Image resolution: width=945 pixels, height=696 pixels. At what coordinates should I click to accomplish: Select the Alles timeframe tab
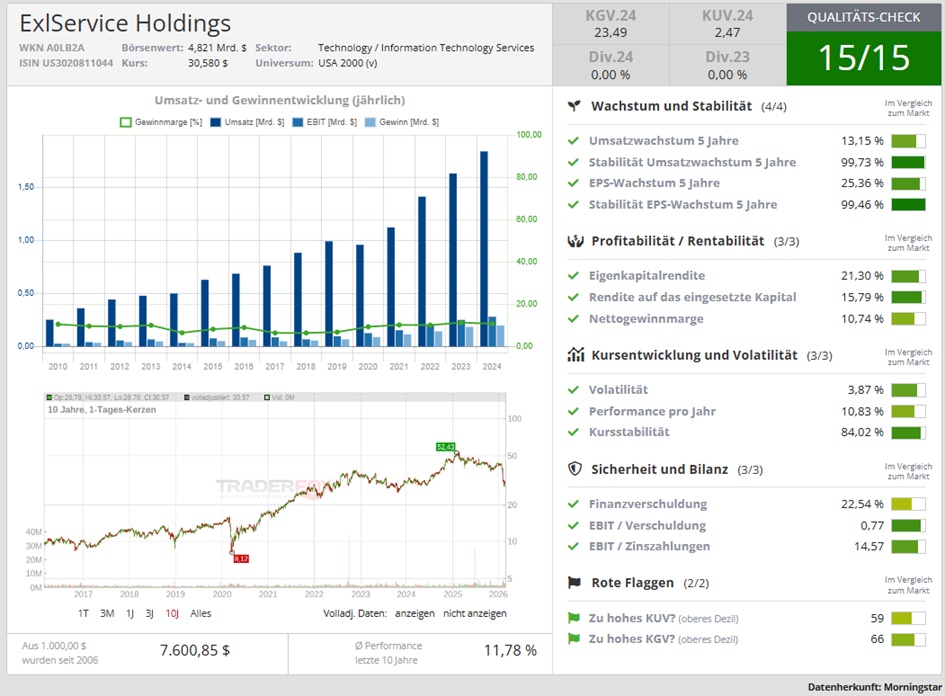click(x=200, y=613)
